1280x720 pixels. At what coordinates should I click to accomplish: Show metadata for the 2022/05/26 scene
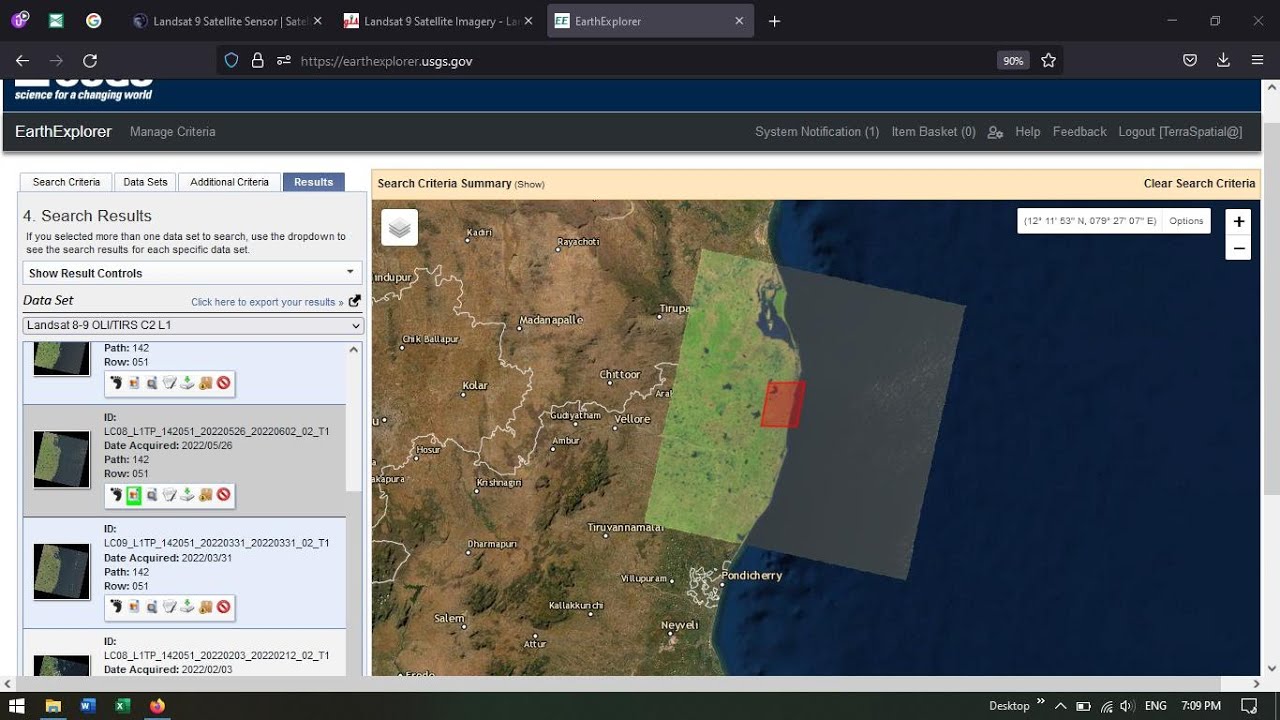coord(170,495)
